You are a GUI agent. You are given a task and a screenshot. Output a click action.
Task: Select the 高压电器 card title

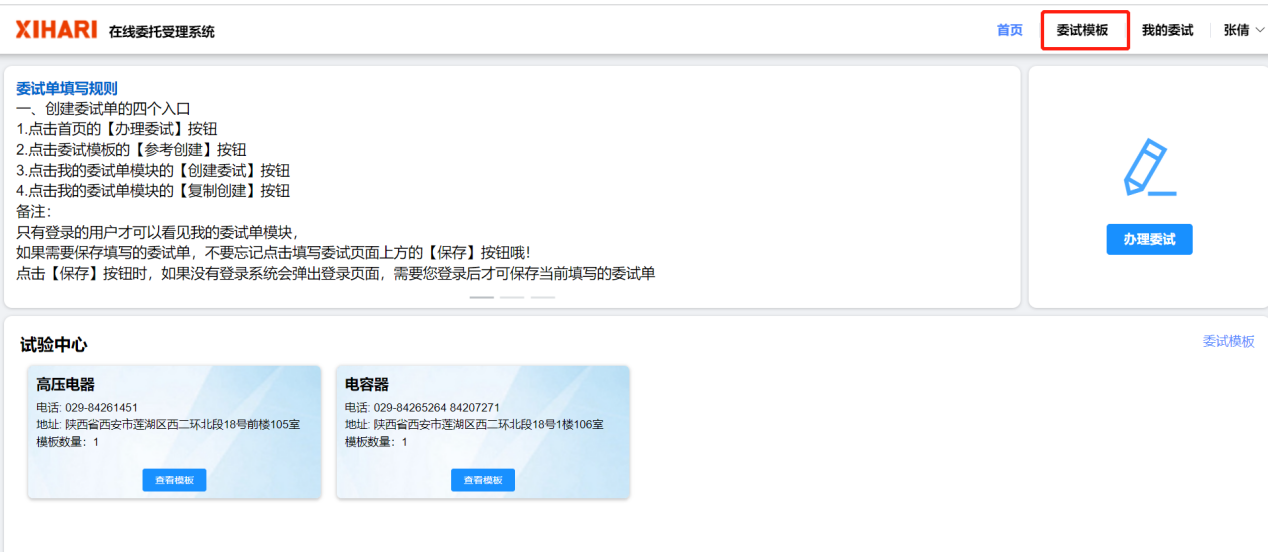[65, 385]
